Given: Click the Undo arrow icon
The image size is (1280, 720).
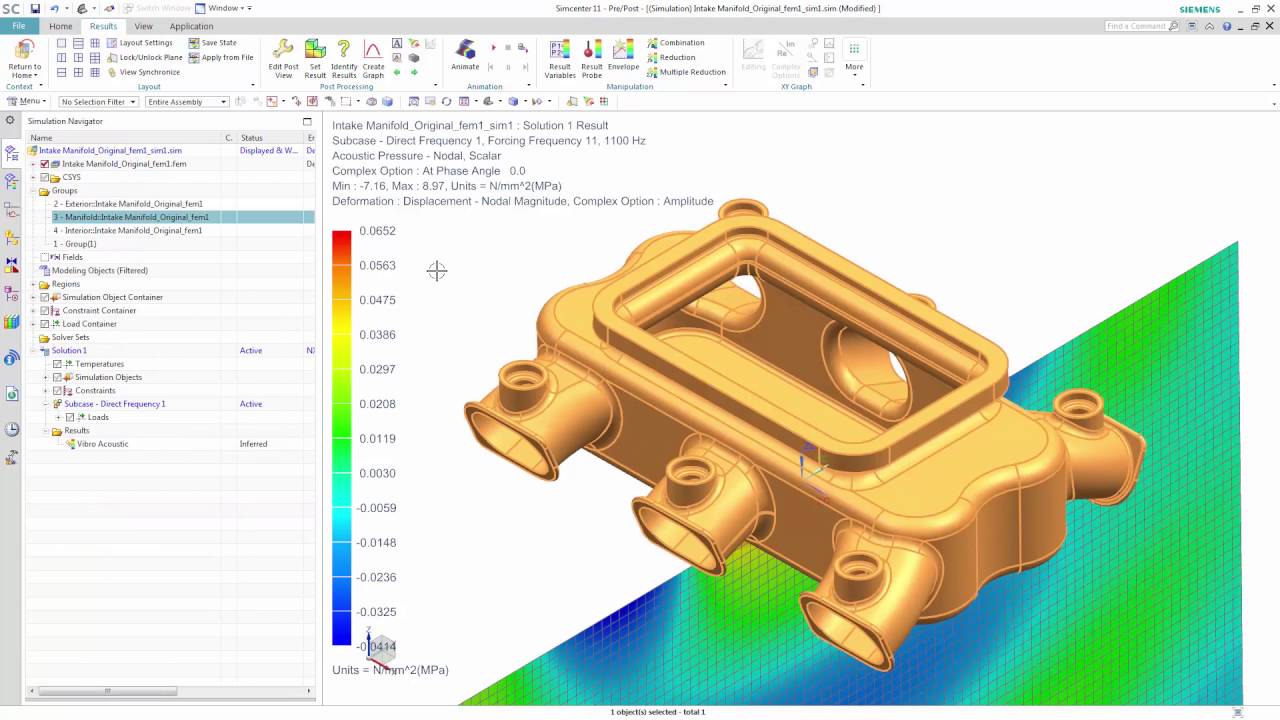Looking at the screenshot, I should [x=54, y=8].
